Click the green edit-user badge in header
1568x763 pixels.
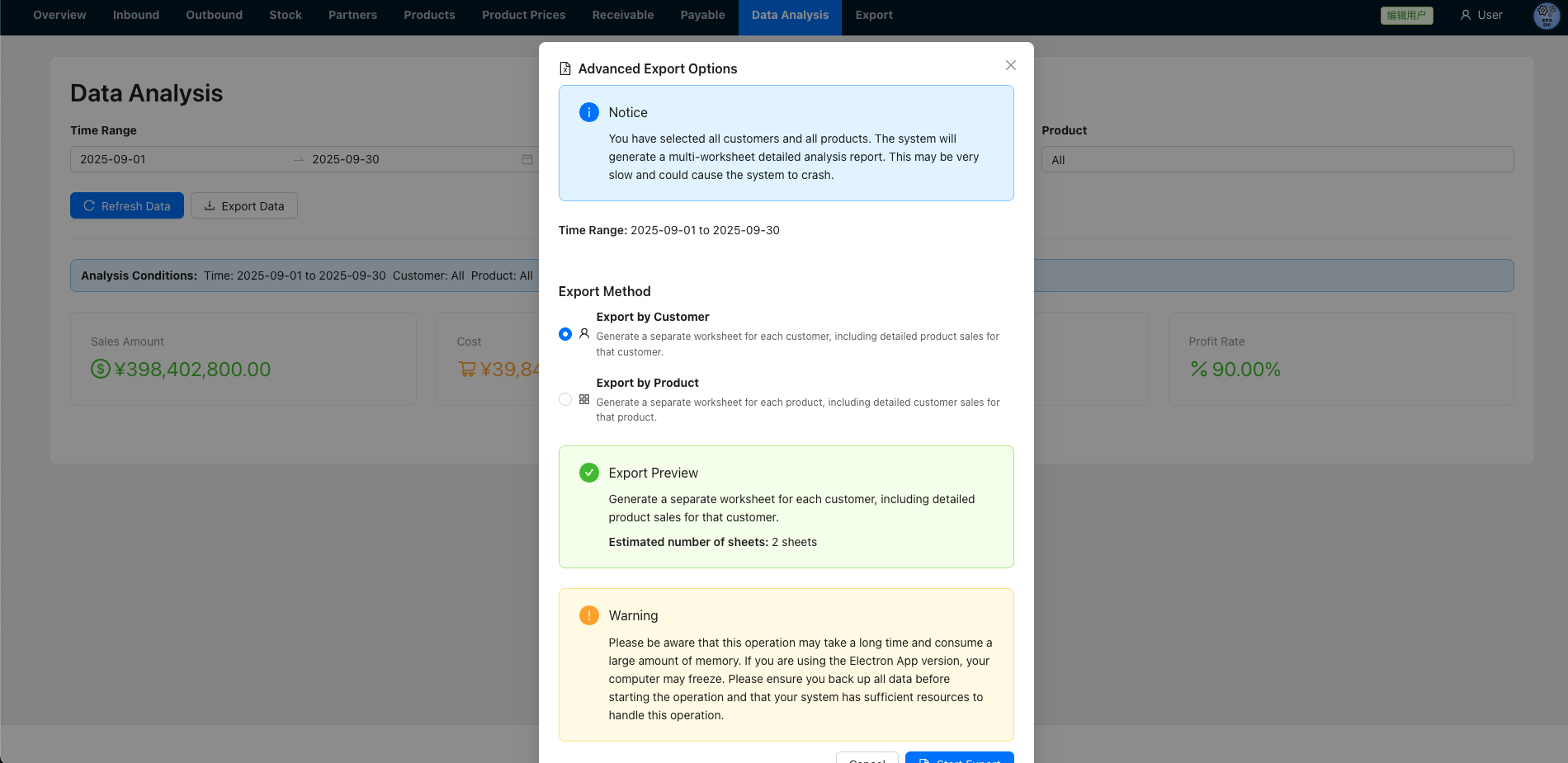(1406, 15)
